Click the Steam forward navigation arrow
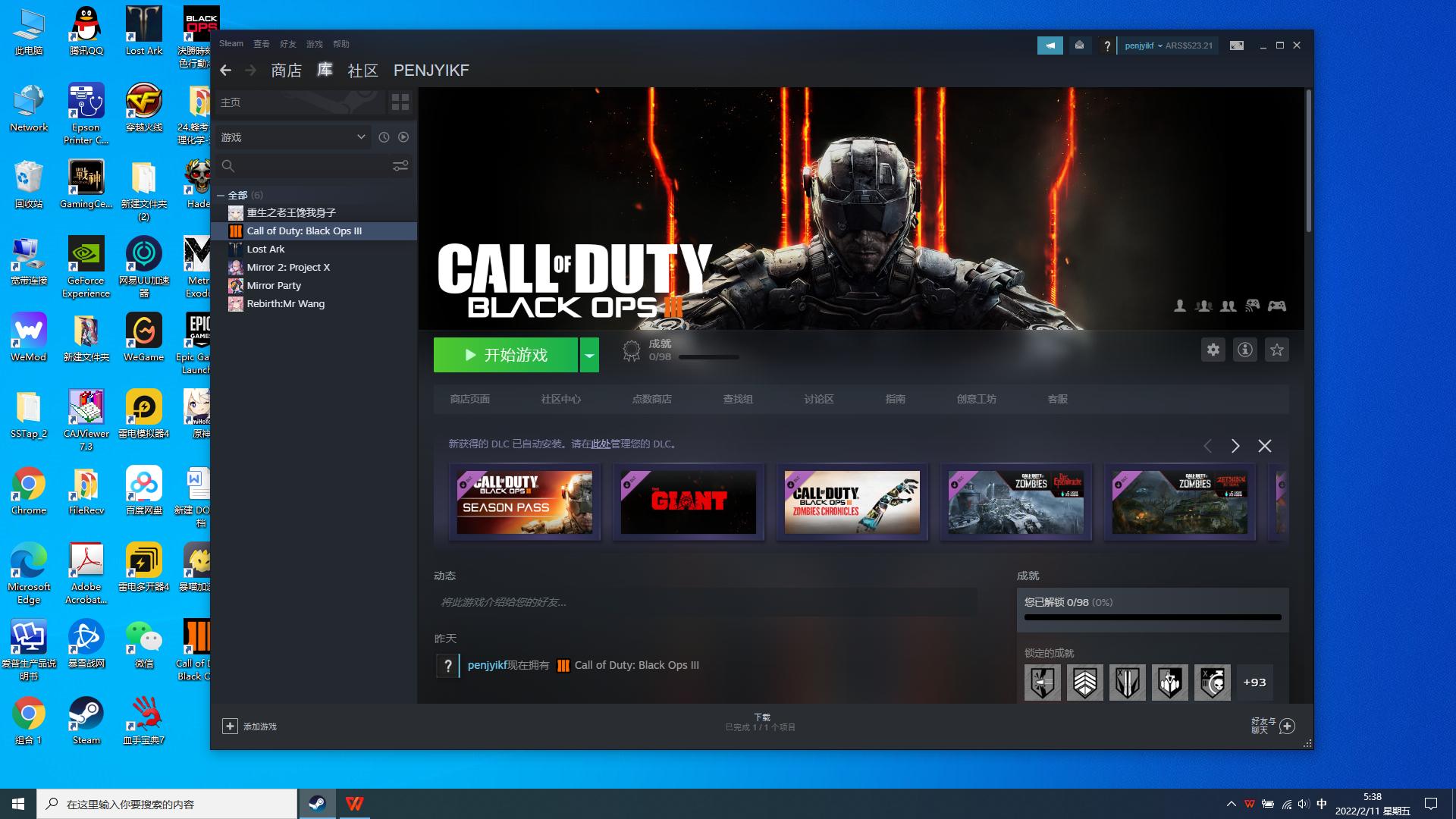Image resolution: width=1456 pixels, height=819 pixels. (250, 71)
